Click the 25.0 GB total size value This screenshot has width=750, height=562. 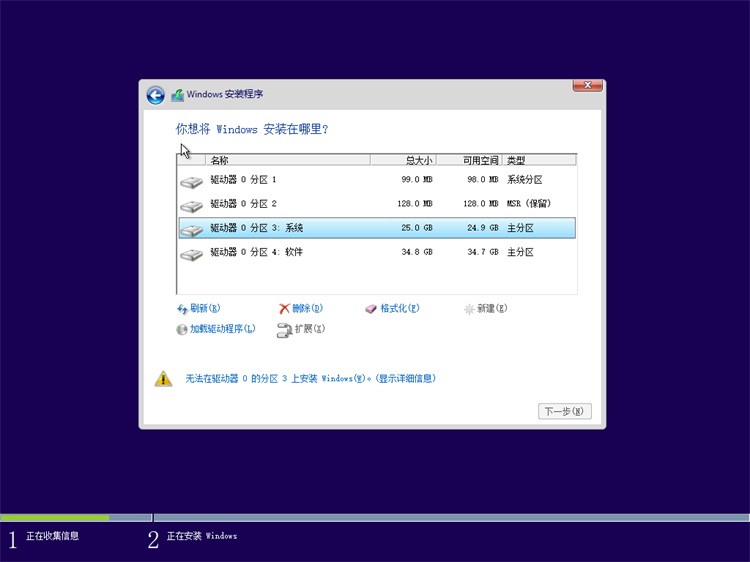pyautogui.click(x=417, y=228)
